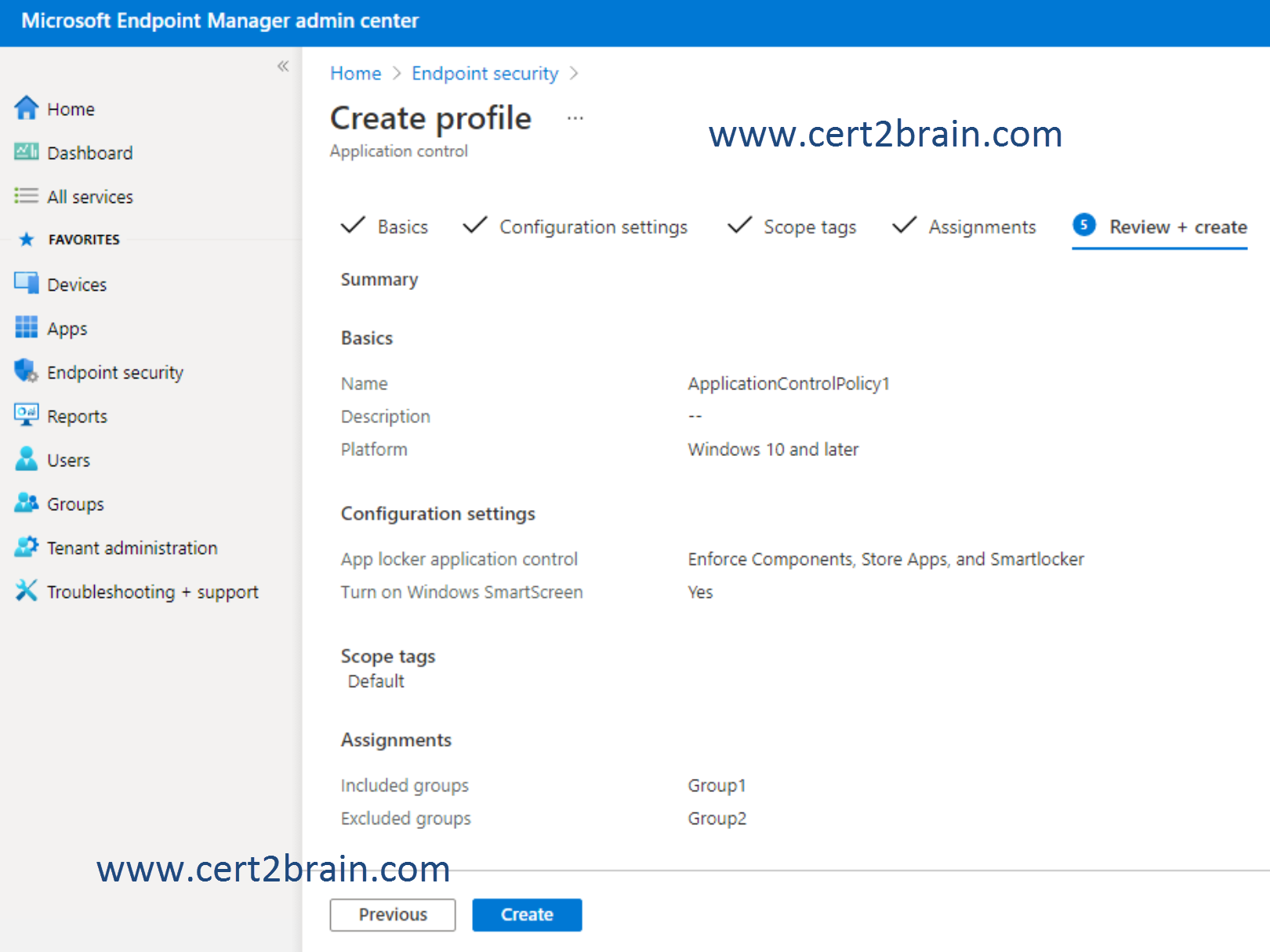Click the checkmark beside Assignments
Viewport: 1270px width, 952px height.
(904, 226)
